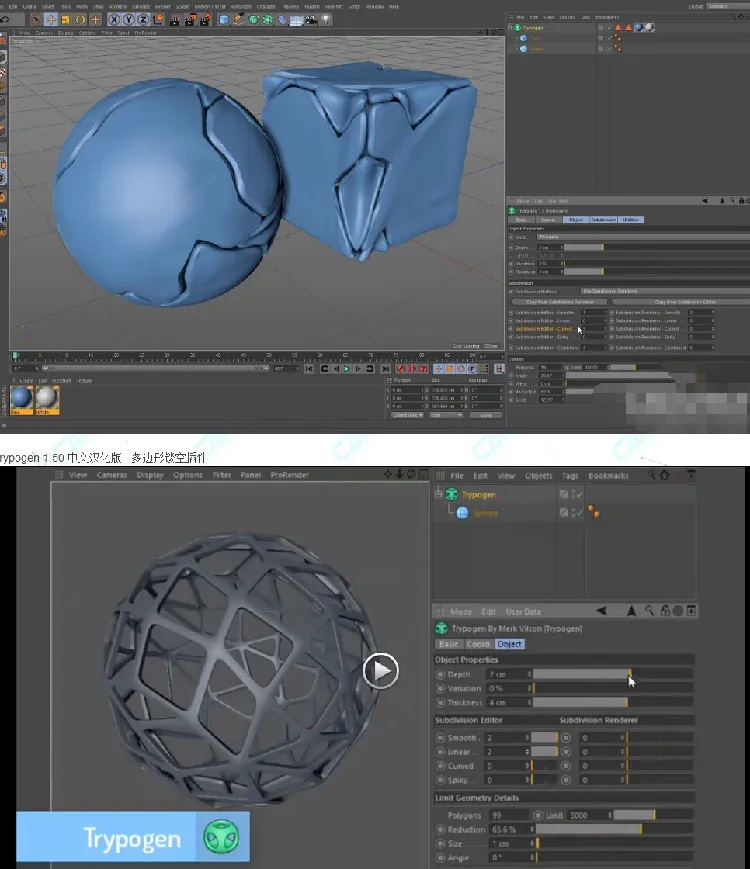
Task: Click the Polygons value field
Action: pyautogui.click(x=507, y=815)
